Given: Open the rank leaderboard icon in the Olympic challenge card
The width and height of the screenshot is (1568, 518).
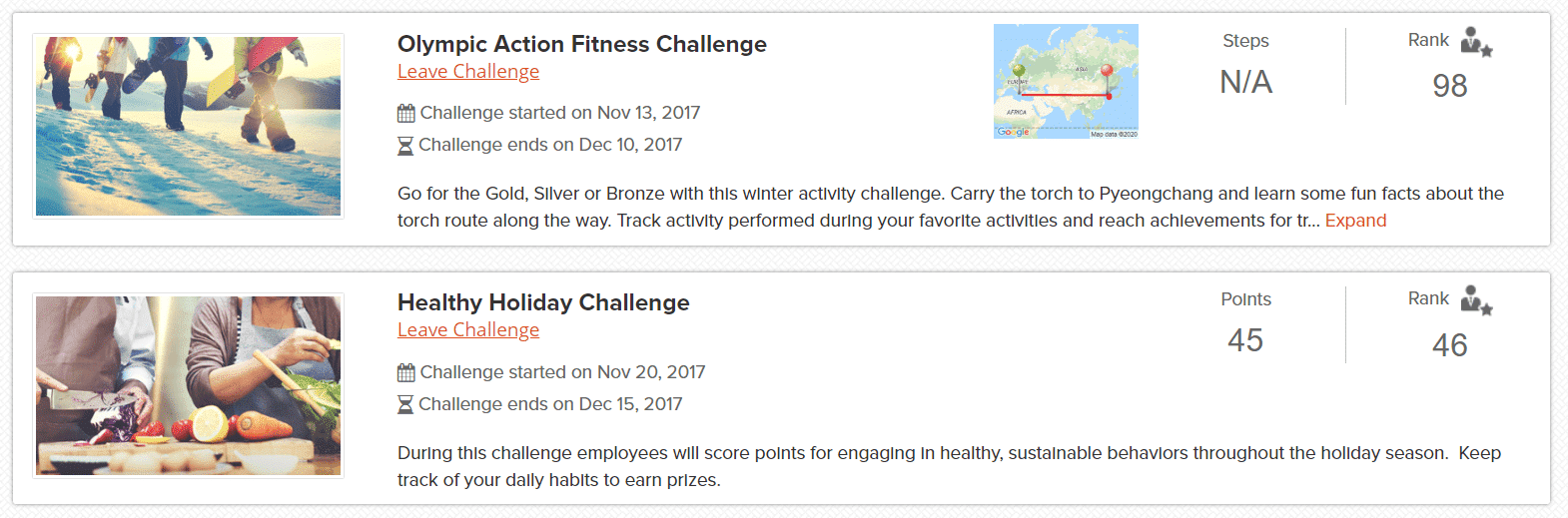Looking at the screenshot, I should pyautogui.click(x=1475, y=42).
